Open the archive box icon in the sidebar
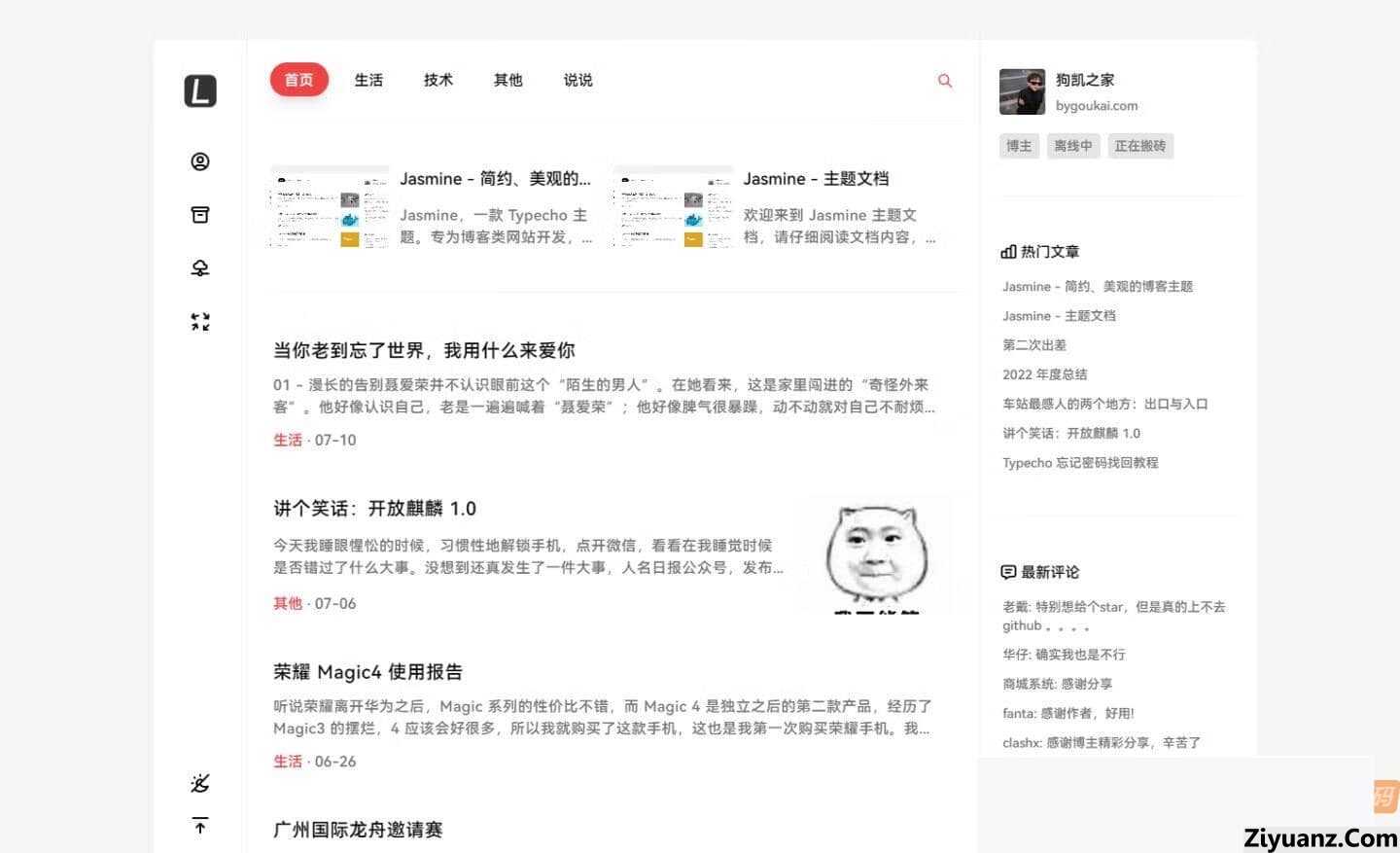Image resolution: width=1400 pixels, height=853 pixels. [200, 215]
